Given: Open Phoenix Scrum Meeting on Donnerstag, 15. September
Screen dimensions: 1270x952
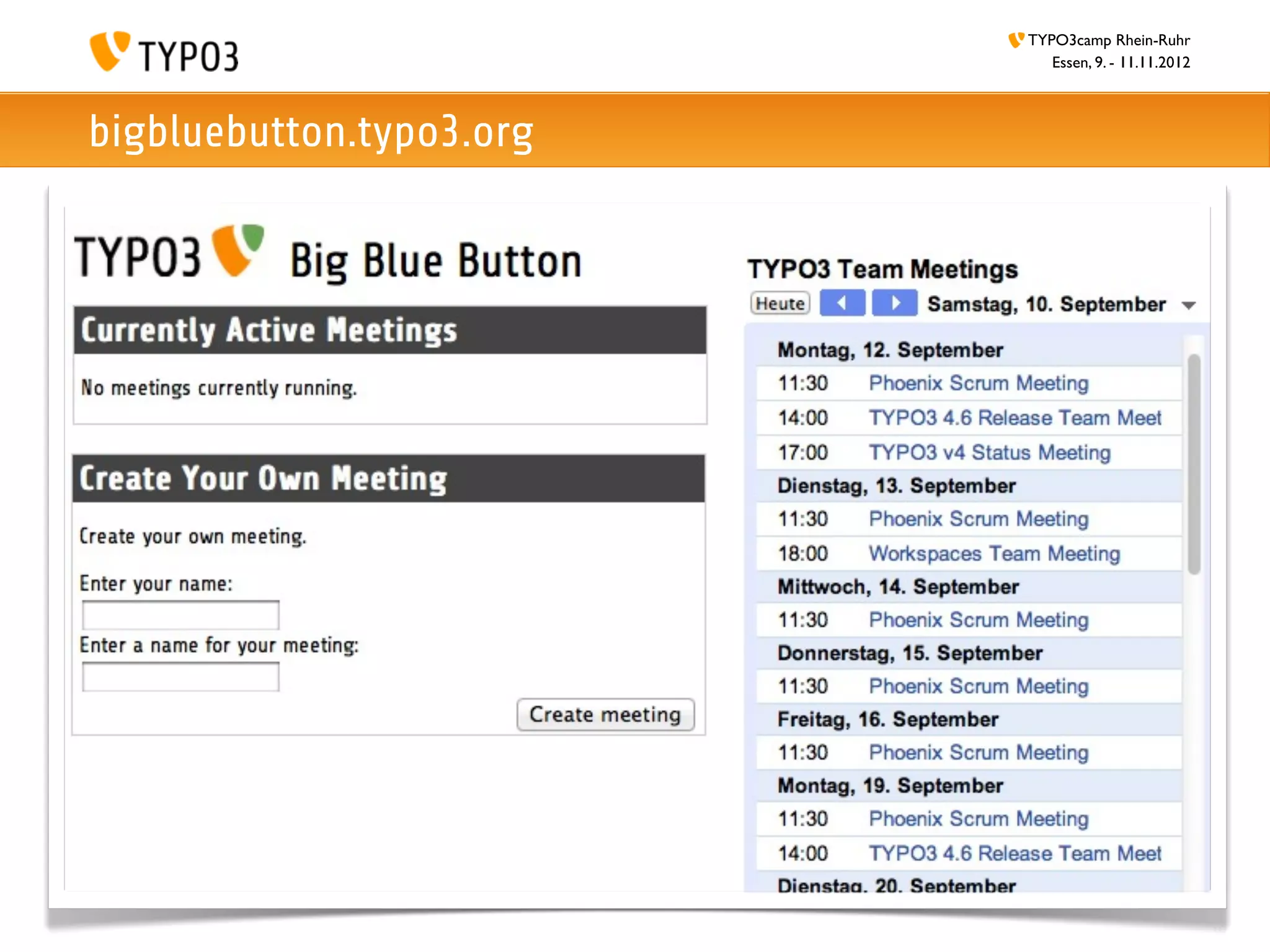Looking at the screenshot, I should point(979,686).
